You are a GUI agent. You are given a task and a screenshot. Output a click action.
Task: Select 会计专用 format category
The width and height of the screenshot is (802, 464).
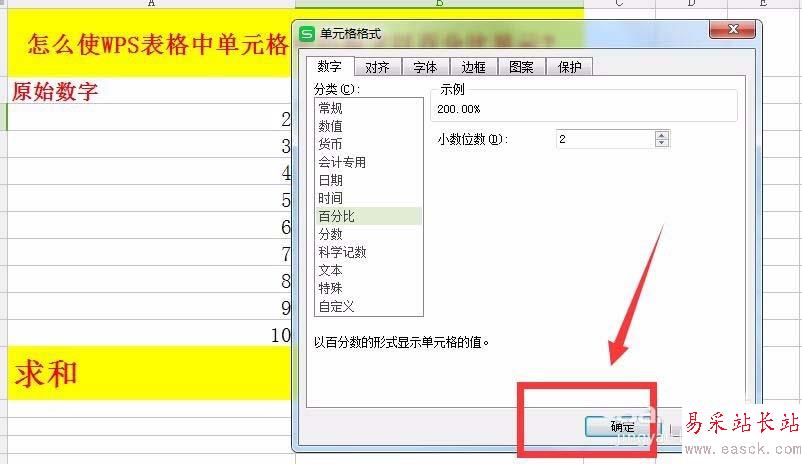click(x=368, y=162)
